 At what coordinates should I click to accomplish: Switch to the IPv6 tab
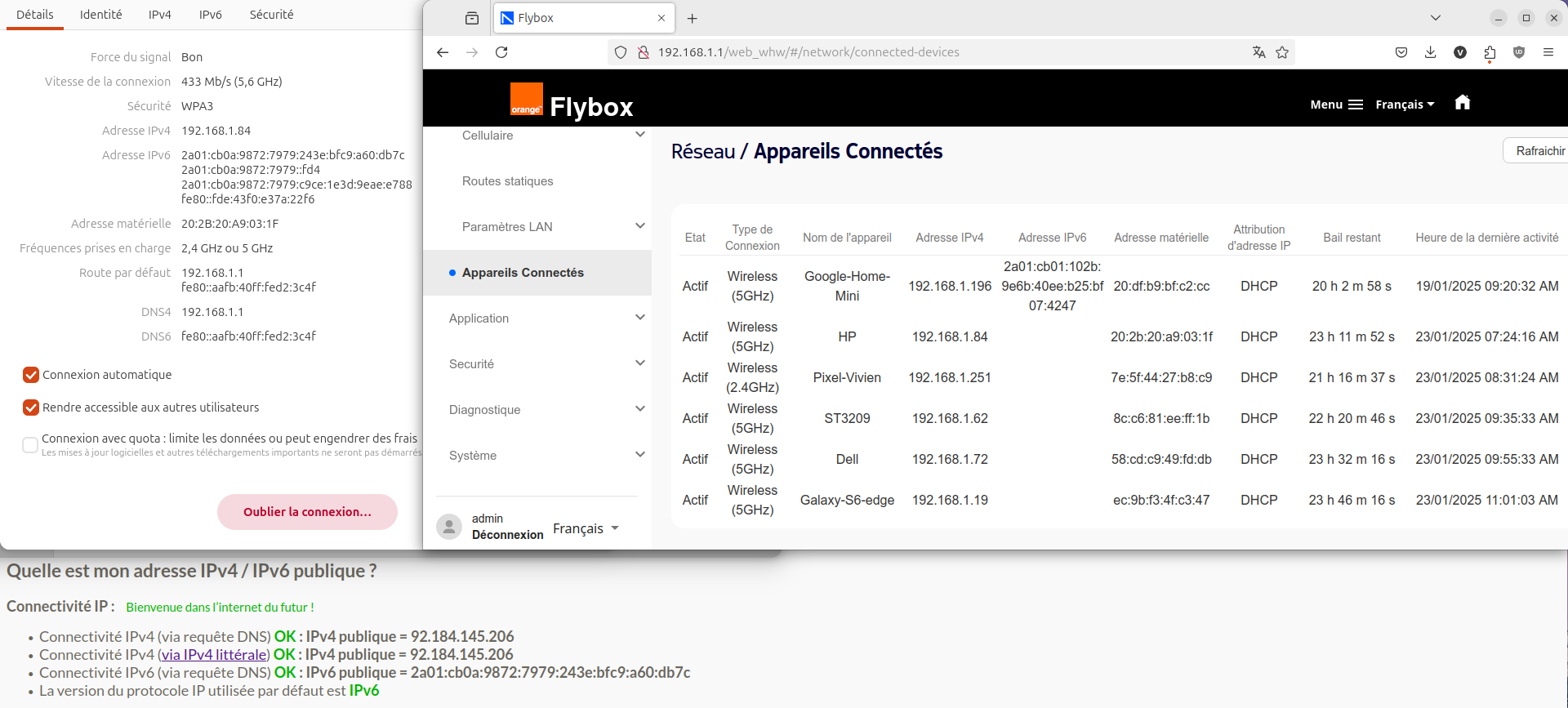[211, 15]
